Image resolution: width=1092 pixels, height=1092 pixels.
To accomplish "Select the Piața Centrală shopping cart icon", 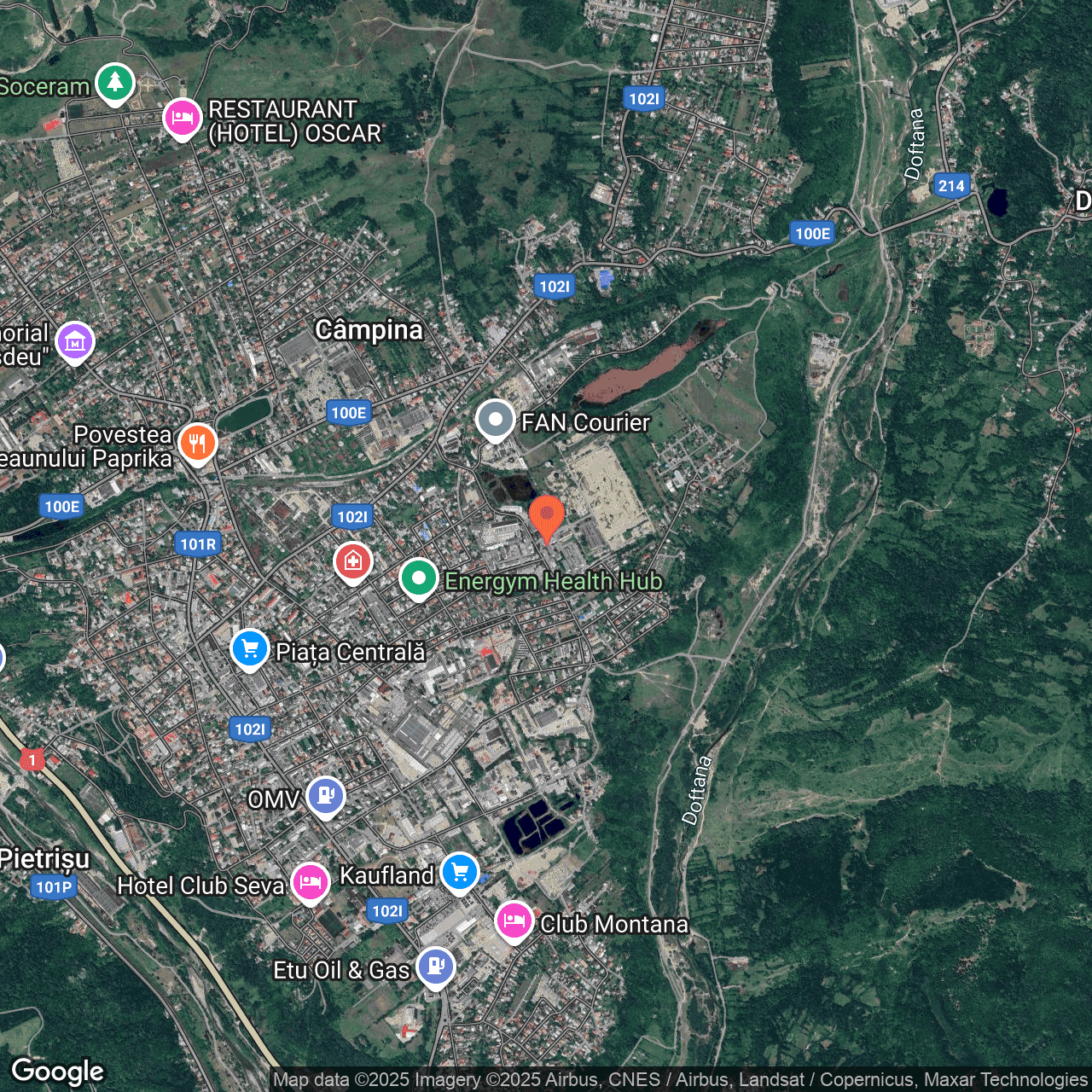I will (249, 648).
